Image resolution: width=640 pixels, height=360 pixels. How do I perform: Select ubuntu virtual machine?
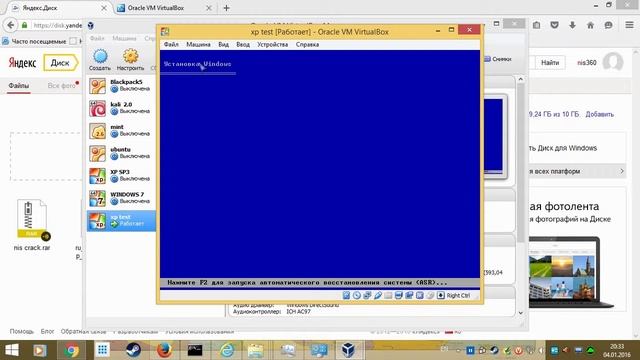(x=121, y=153)
